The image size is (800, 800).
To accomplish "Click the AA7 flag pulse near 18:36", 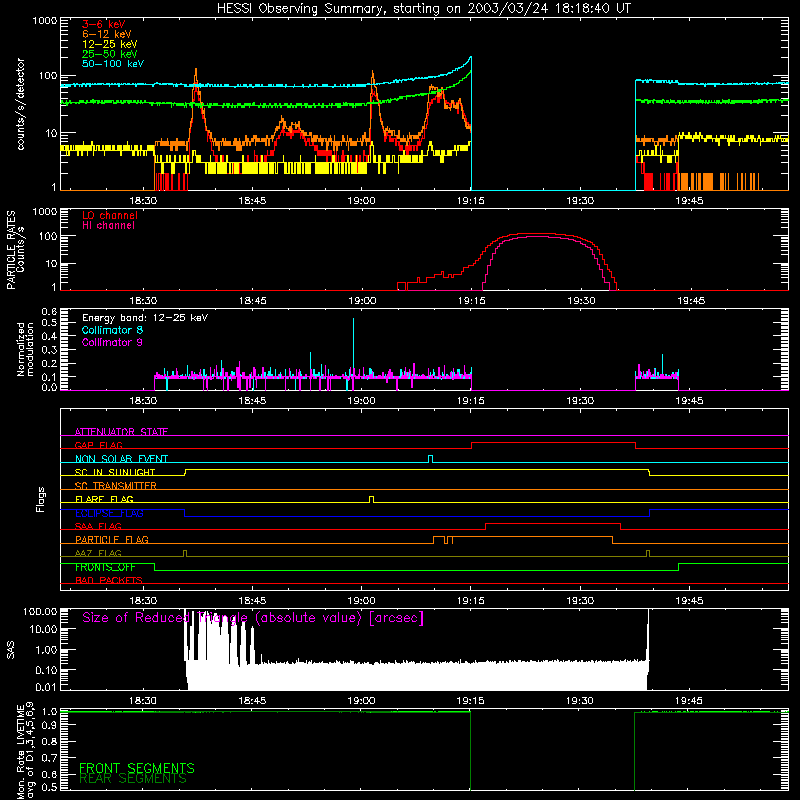I will tap(185, 553).
